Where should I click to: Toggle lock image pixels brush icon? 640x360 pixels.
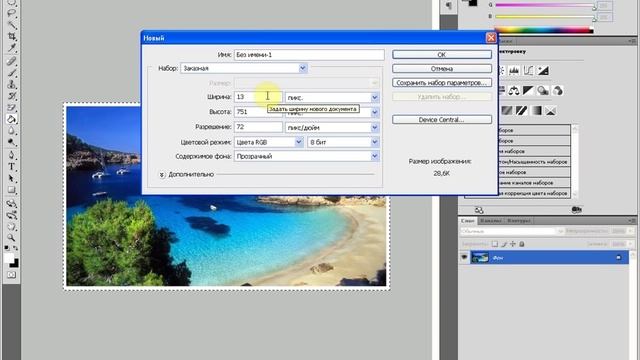[504, 244]
